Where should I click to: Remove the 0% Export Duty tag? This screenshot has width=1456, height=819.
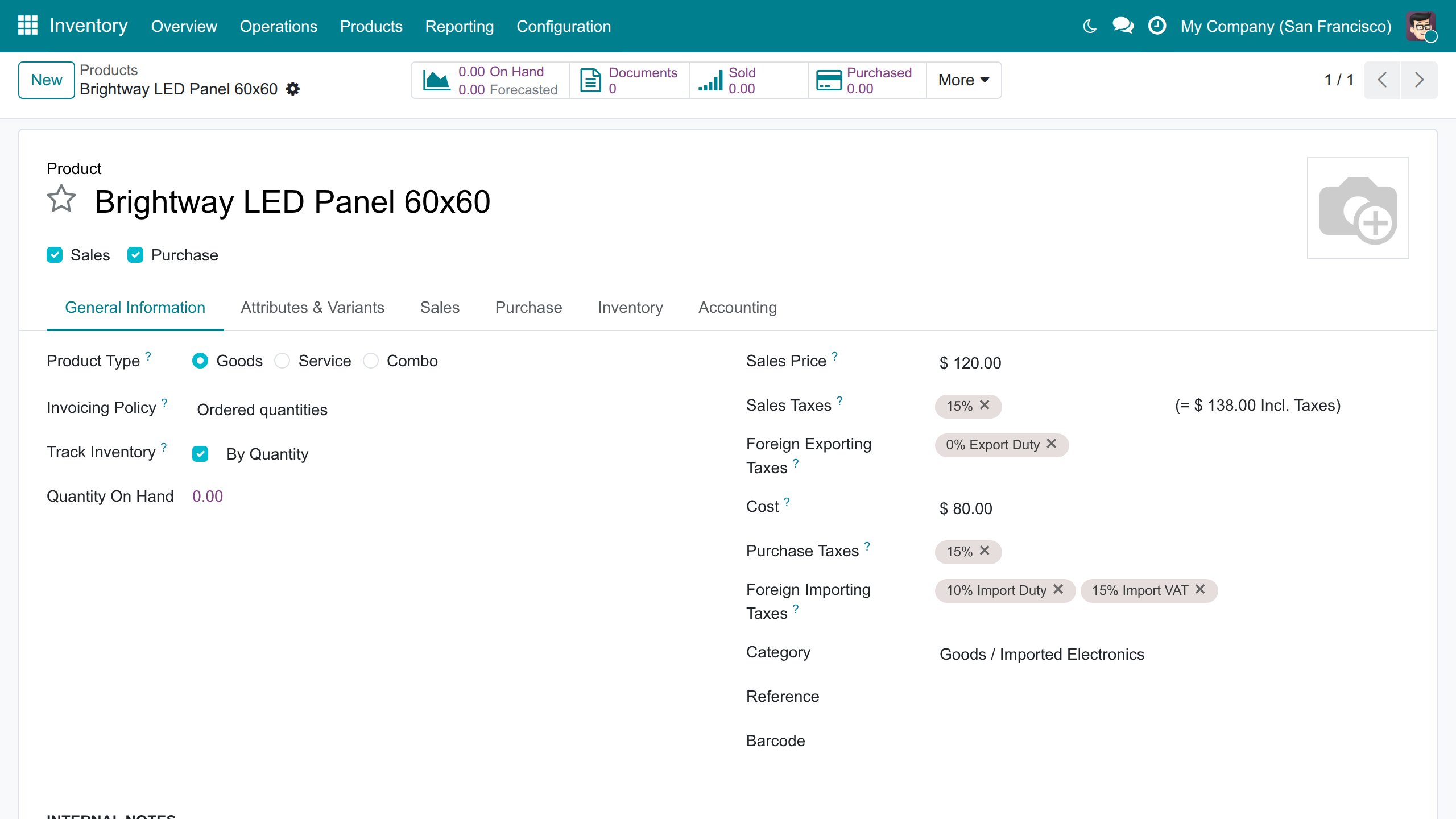(x=1051, y=444)
